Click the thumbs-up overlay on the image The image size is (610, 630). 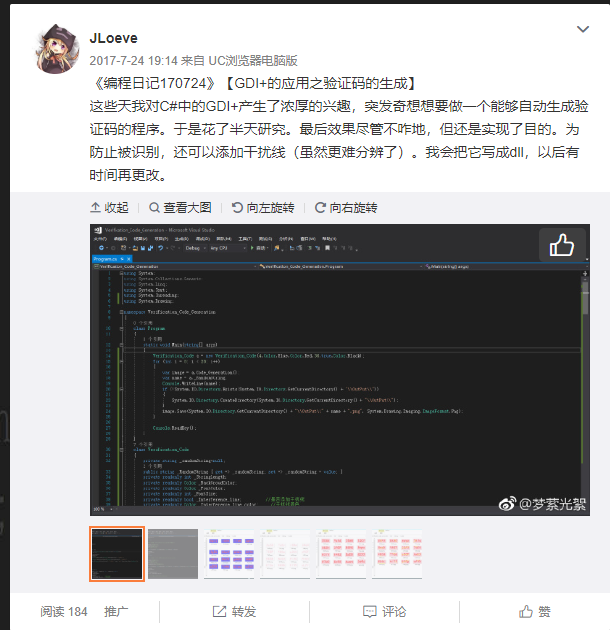[562, 245]
